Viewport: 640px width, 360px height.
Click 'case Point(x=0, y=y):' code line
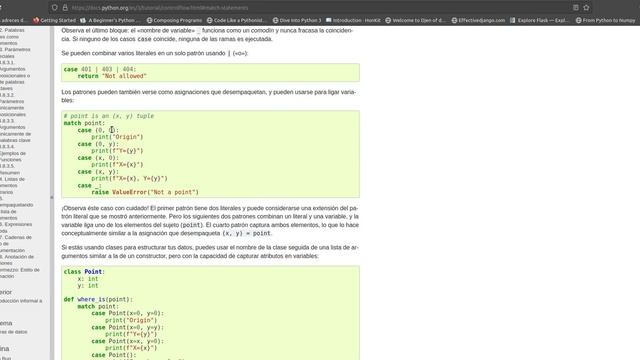[x=127, y=327]
